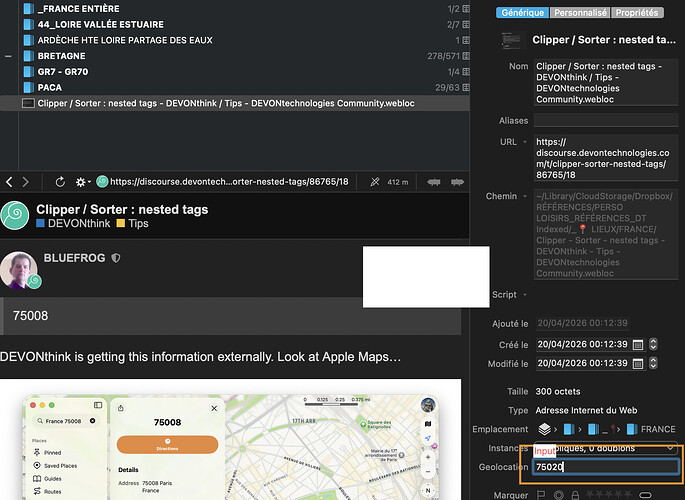
Task: Click the Créé le date stepper
Action: pos(653,344)
